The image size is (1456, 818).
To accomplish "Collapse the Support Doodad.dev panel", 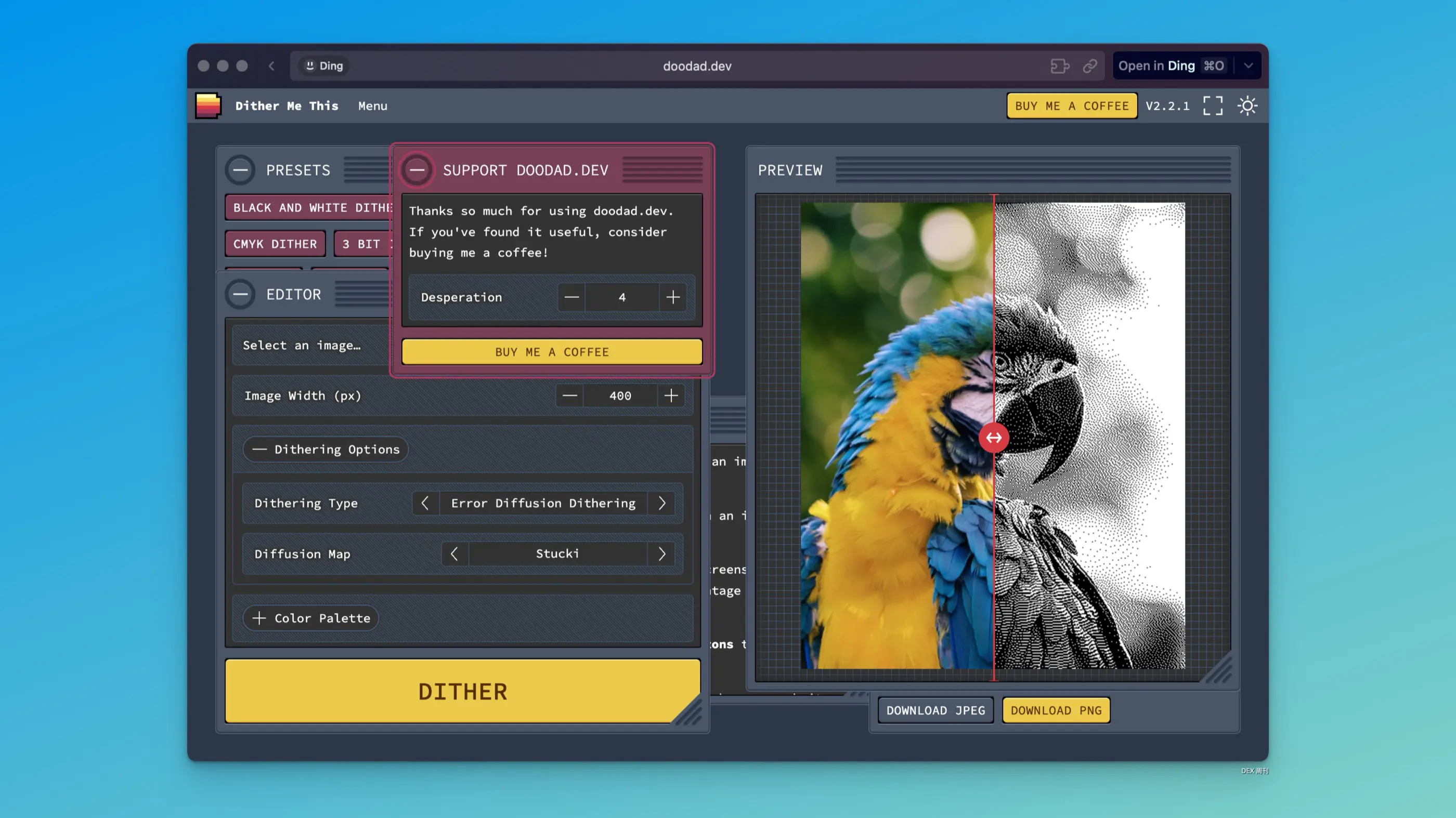I will [417, 170].
